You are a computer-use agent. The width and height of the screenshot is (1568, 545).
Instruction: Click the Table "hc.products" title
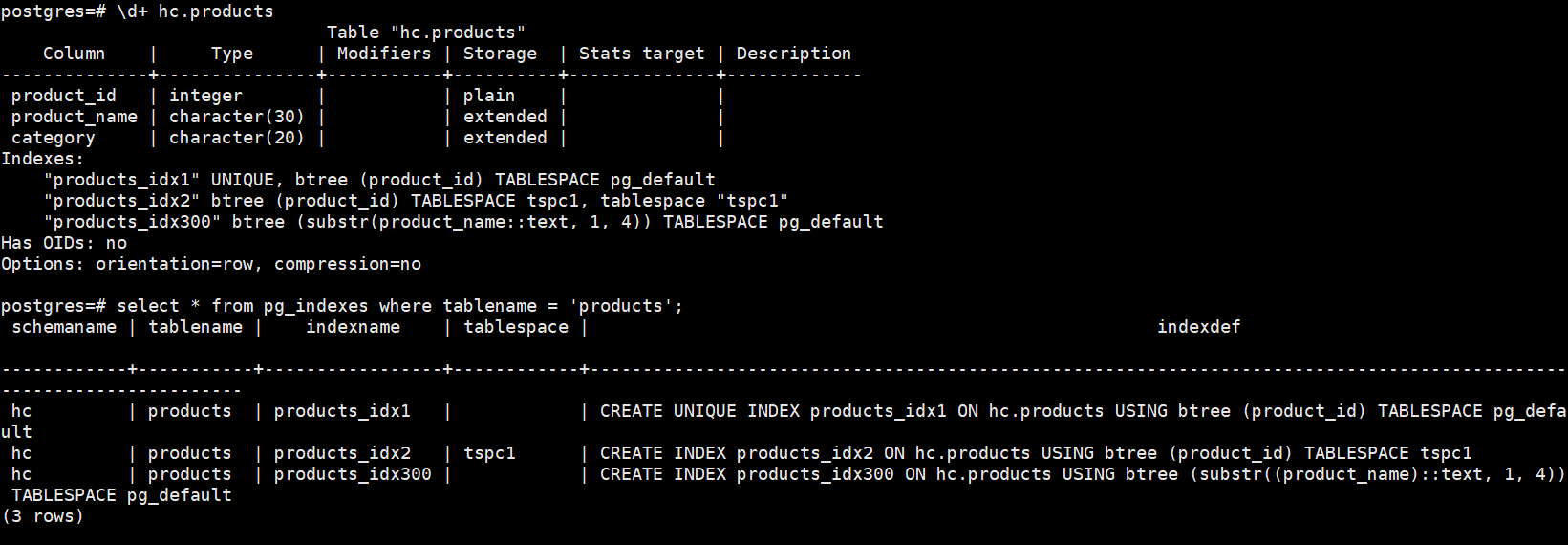(425, 33)
